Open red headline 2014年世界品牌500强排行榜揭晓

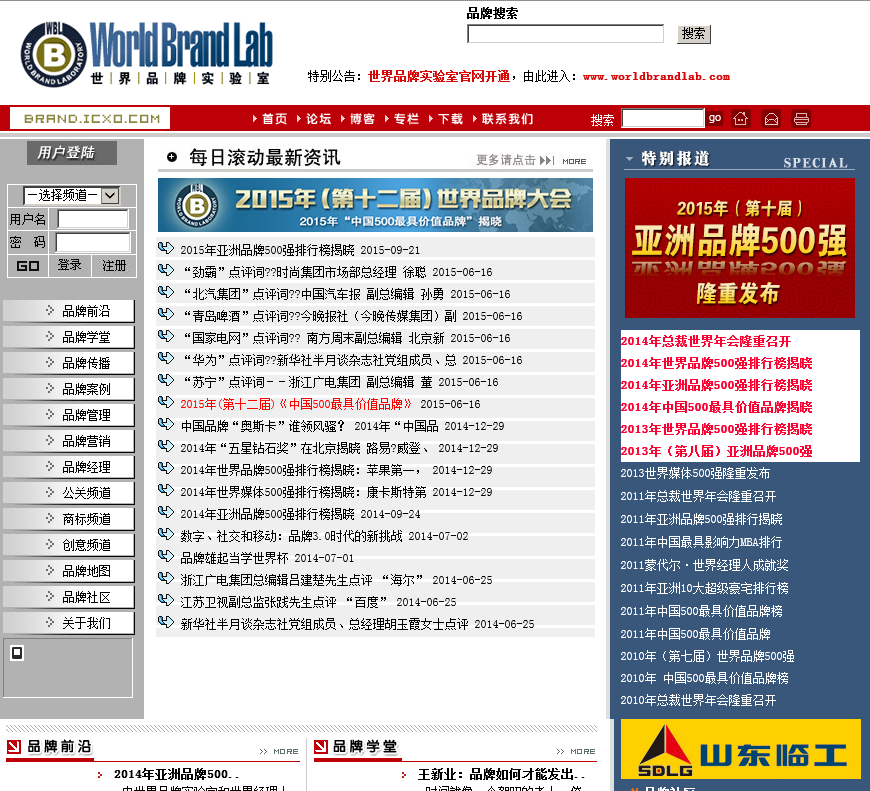pos(716,363)
